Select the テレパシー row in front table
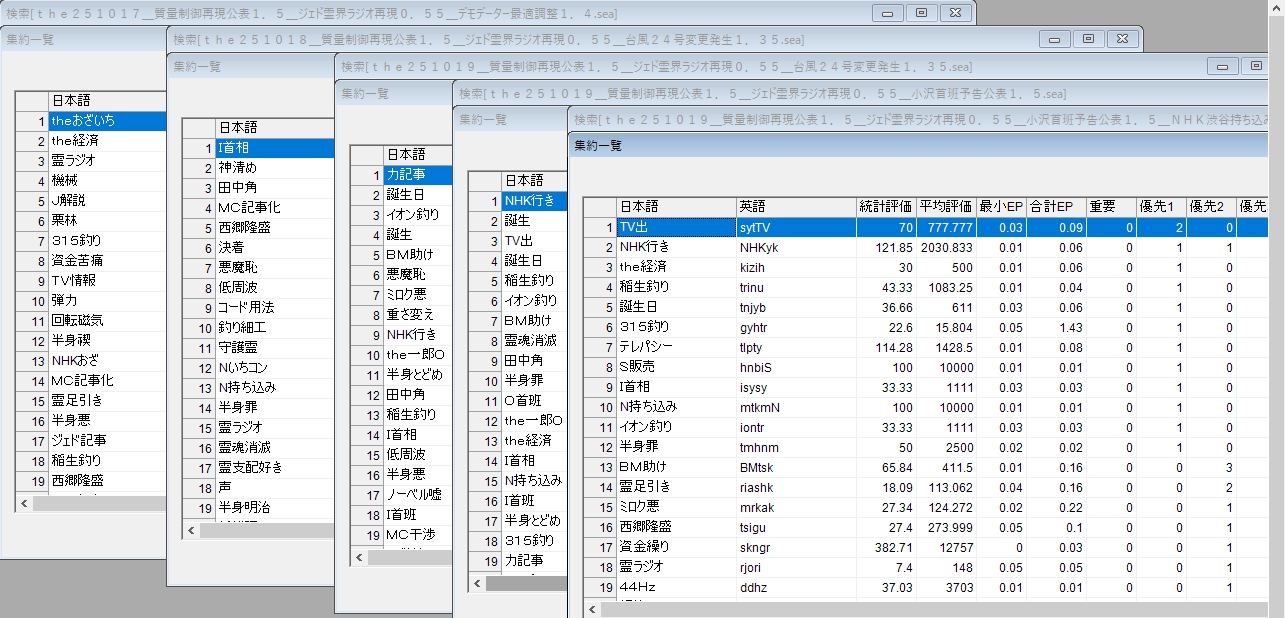 (675, 347)
